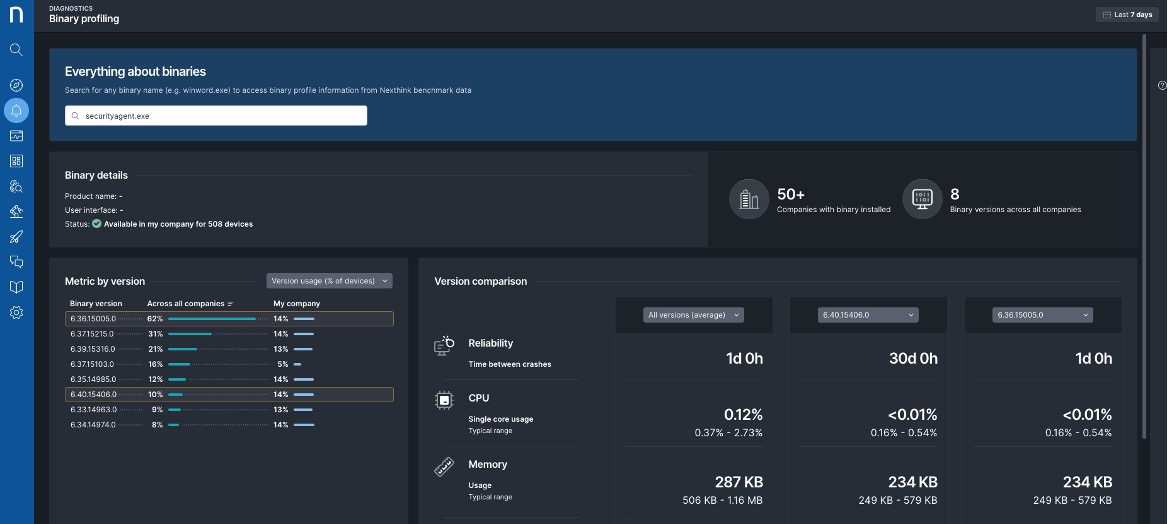Click the open book icon in the sidebar
1168x524 pixels.
pyautogui.click(x=16, y=287)
